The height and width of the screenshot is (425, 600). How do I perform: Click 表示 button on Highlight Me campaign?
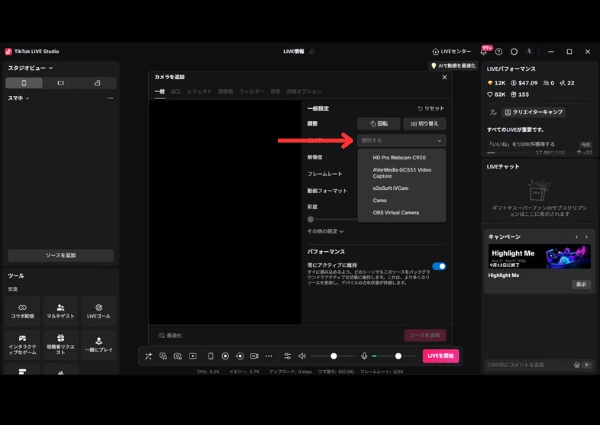pos(581,285)
